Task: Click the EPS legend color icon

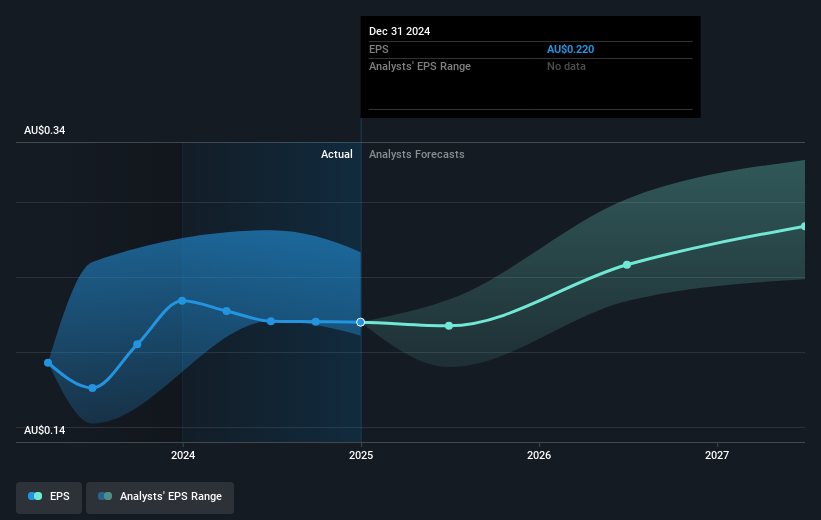Action: pos(35,496)
